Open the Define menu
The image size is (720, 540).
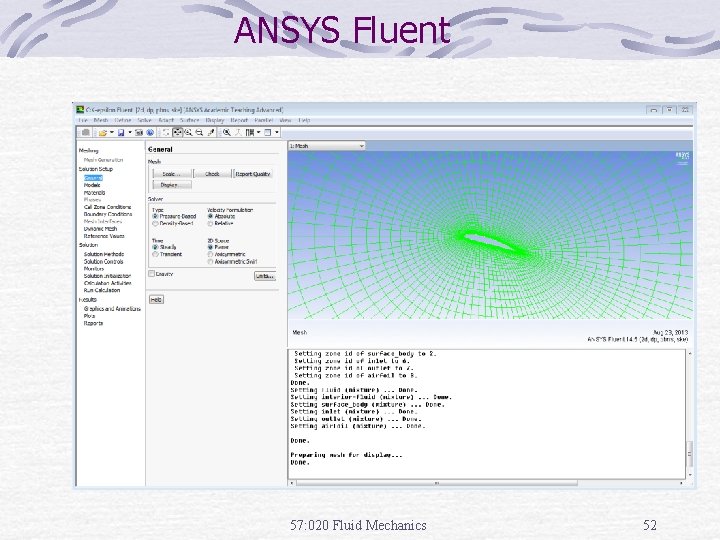[123, 120]
